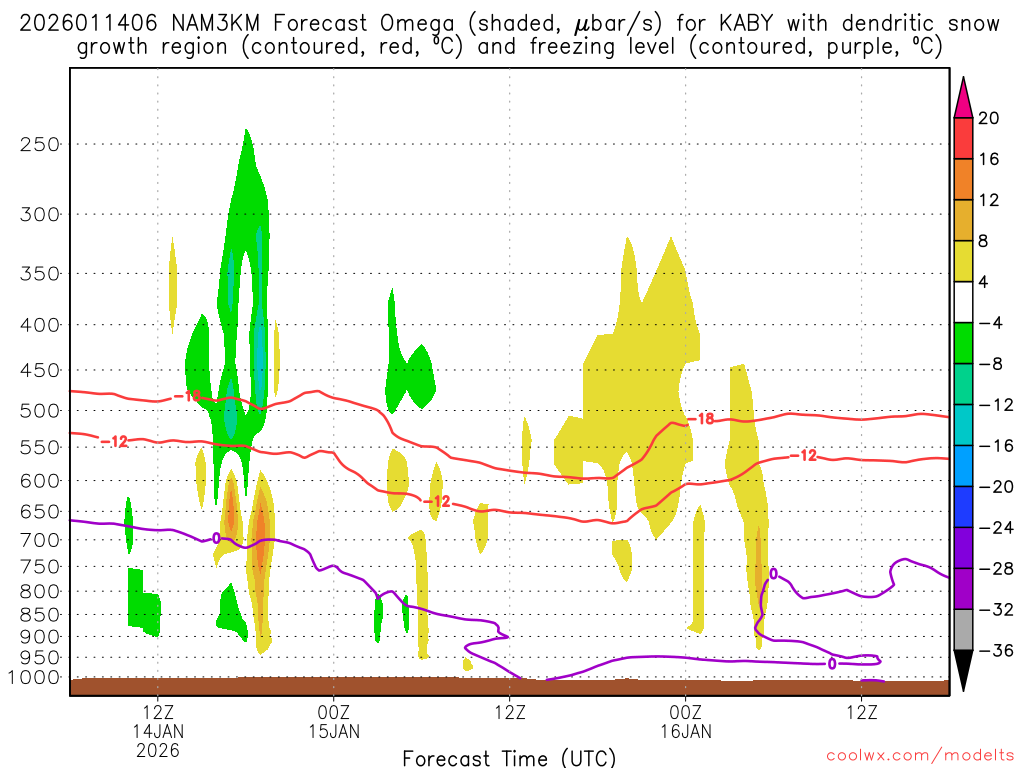Click the orange 12-to-16 colorbar swatch
Screen dimensions: 1024x768
963,180
